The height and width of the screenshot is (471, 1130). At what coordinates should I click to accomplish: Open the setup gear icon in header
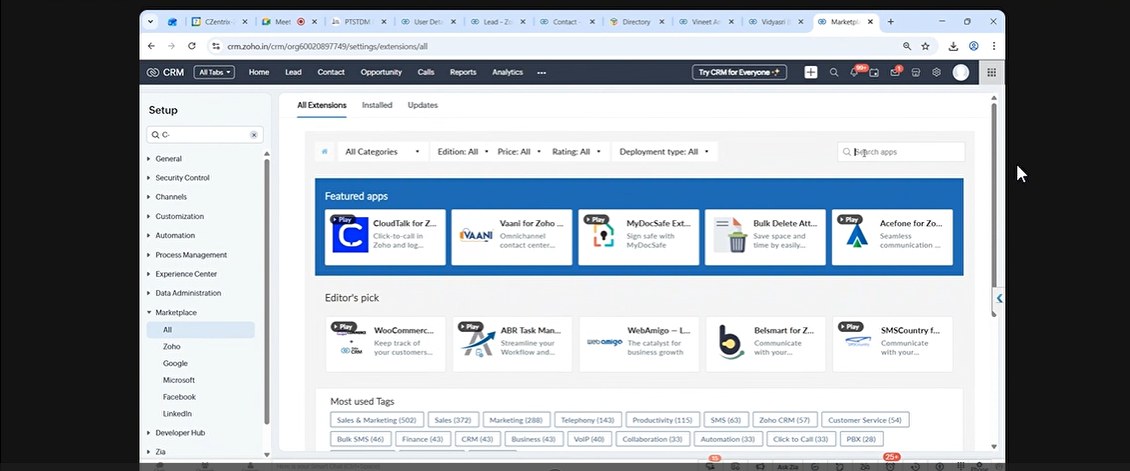pyautogui.click(x=937, y=72)
